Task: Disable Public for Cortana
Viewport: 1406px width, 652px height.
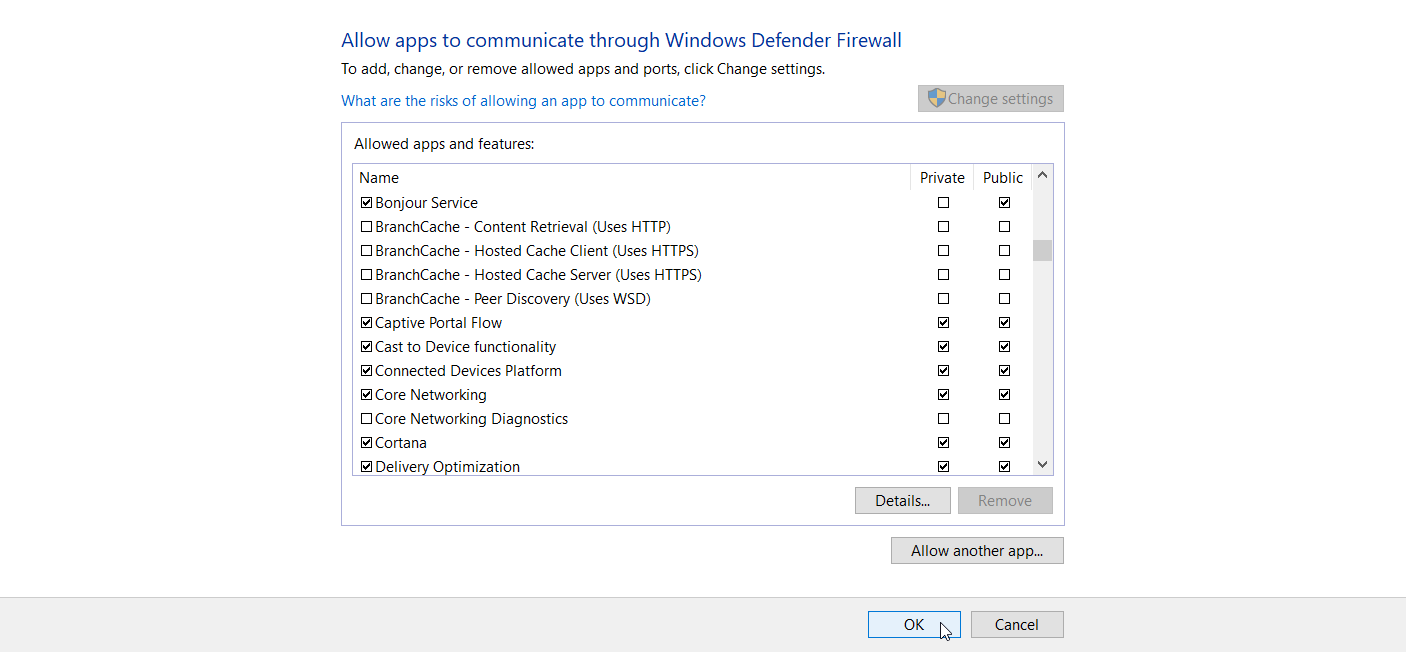Action: (1004, 443)
